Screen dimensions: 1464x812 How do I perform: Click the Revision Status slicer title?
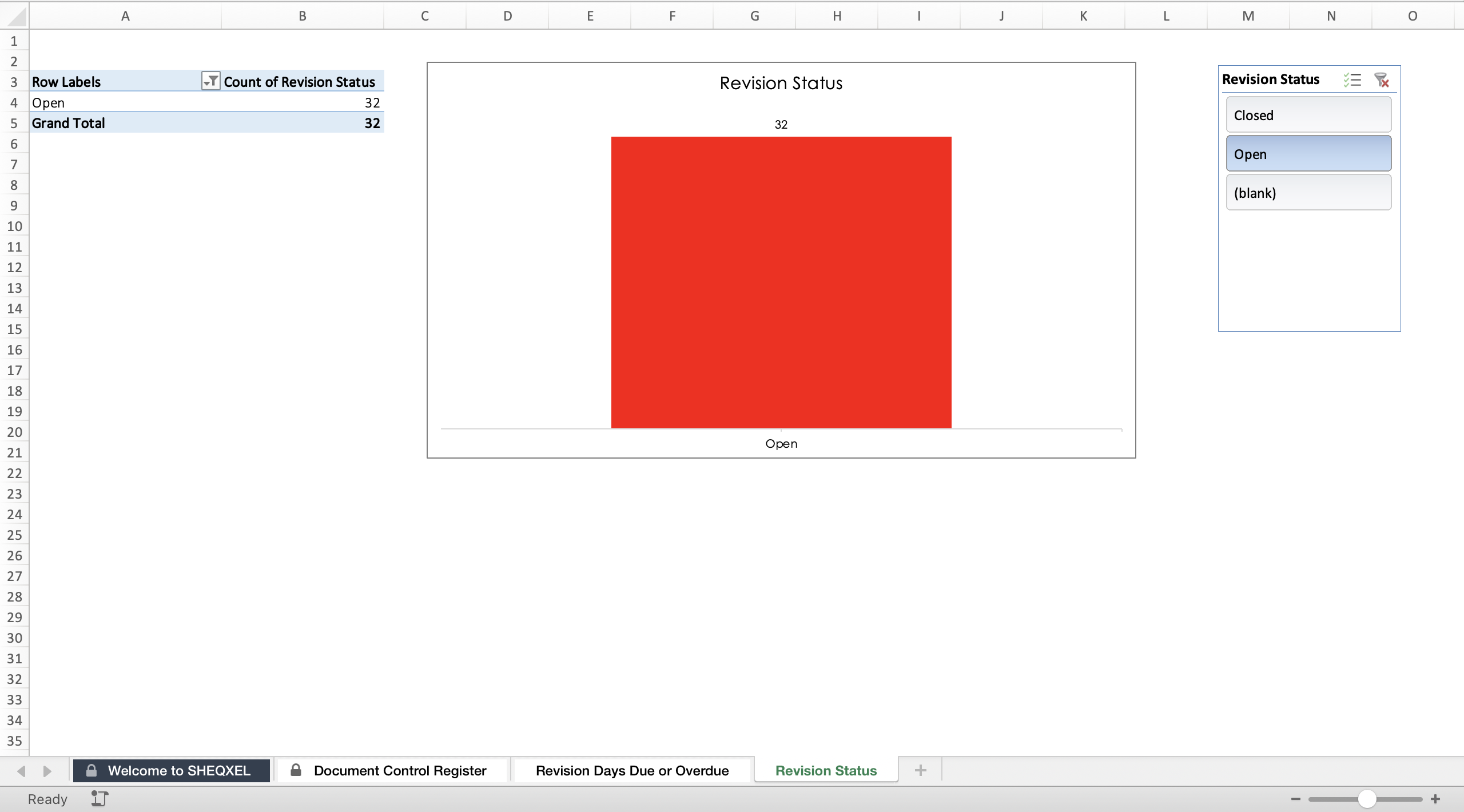pyautogui.click(x=1271, y=79)
